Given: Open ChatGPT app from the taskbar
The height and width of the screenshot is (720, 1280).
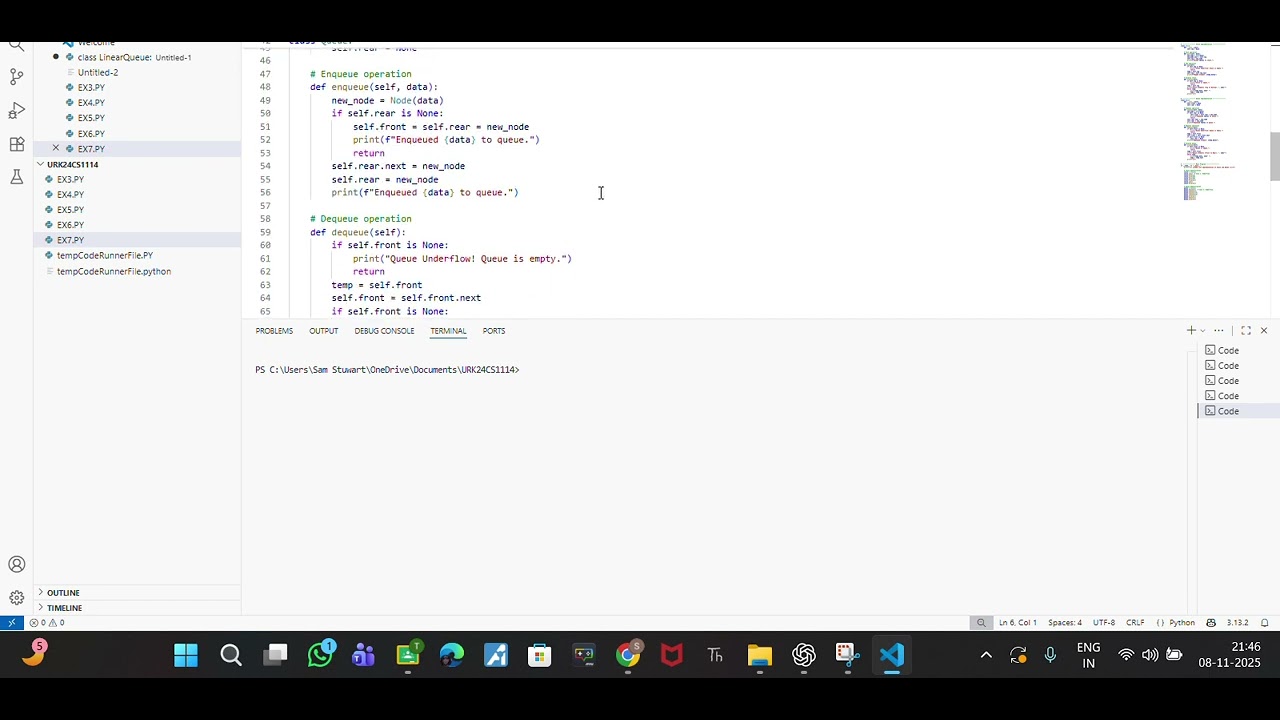Looking at the screenshot, I should click(x=804, y=656).
